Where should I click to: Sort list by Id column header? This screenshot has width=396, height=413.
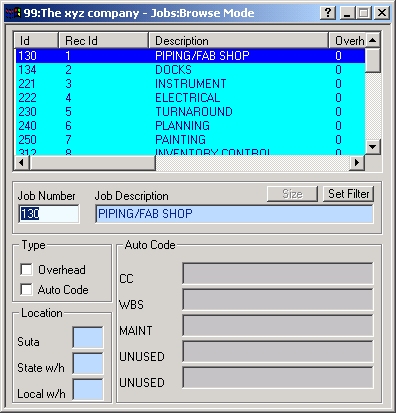point(36,41)
